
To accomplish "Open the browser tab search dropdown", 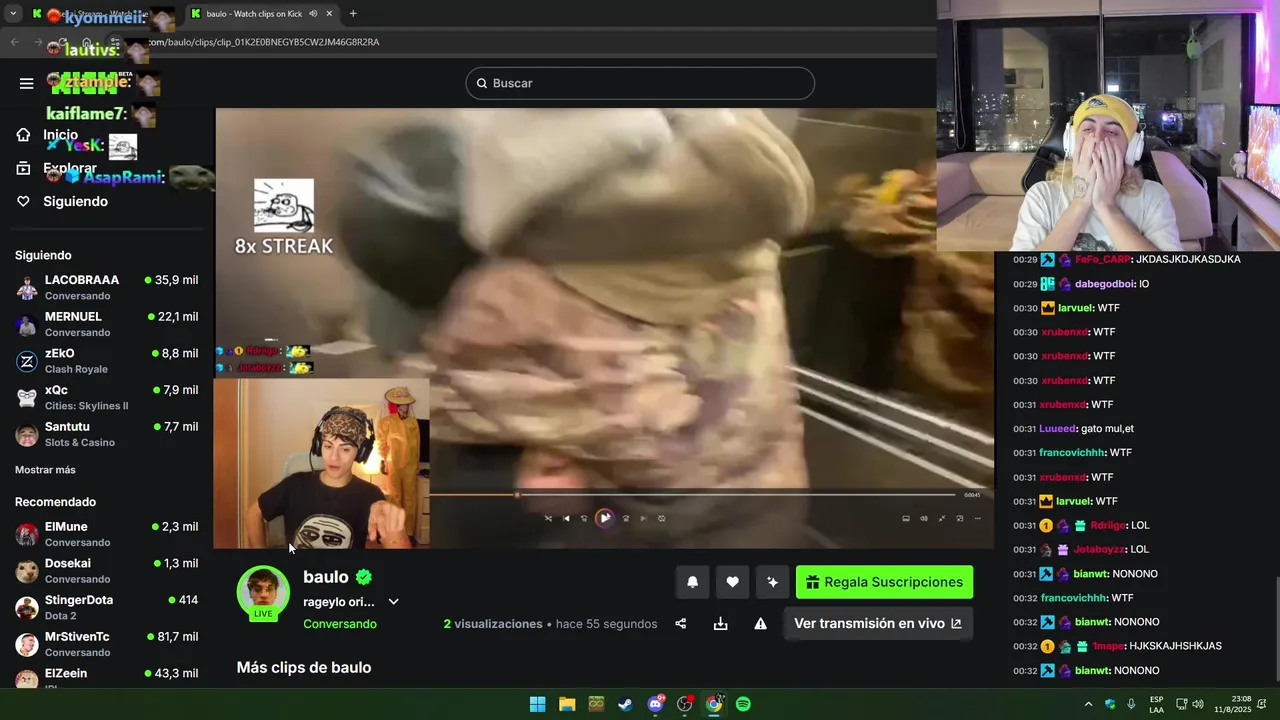I will tap(13, 13).
